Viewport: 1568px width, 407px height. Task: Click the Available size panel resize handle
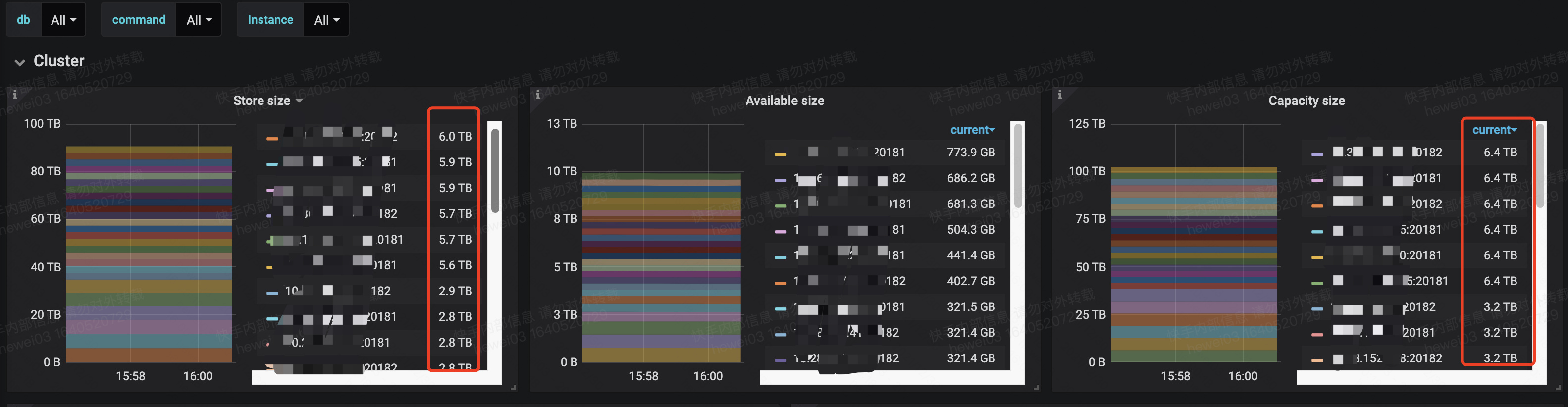(x=1036, y=388)
